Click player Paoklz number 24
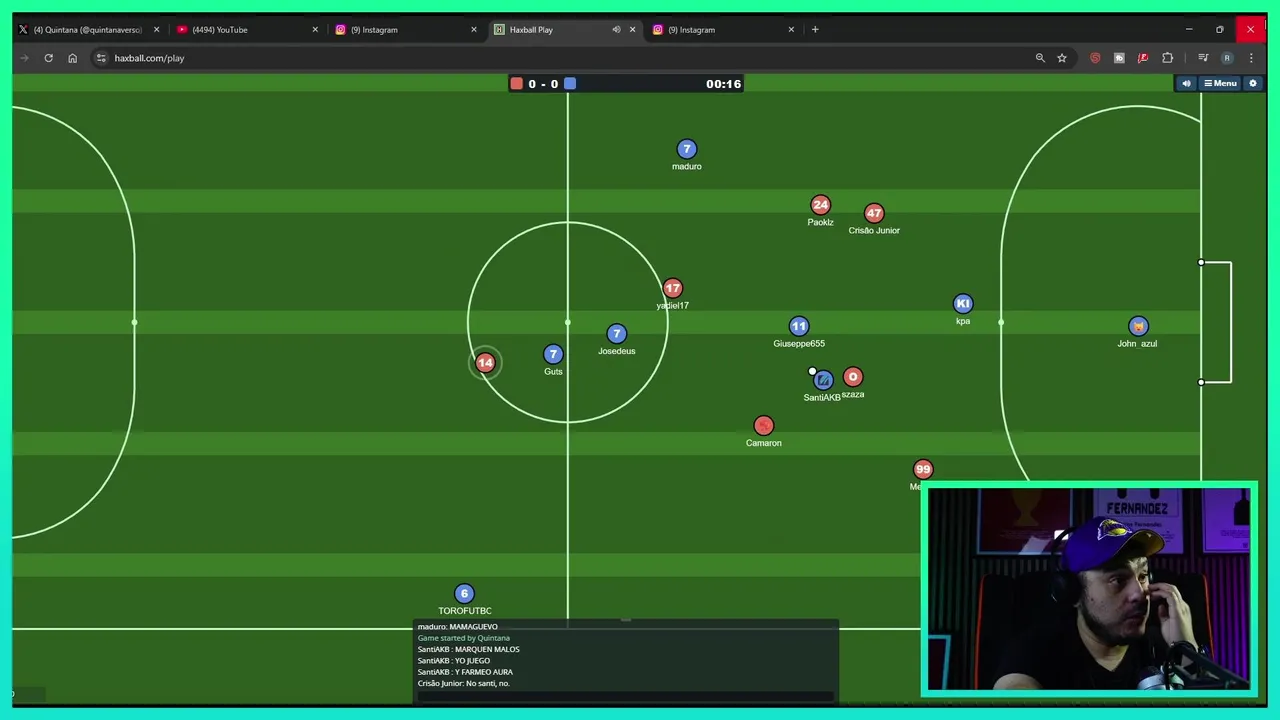This screenshot has height=720, width=1280. (820, 205)
